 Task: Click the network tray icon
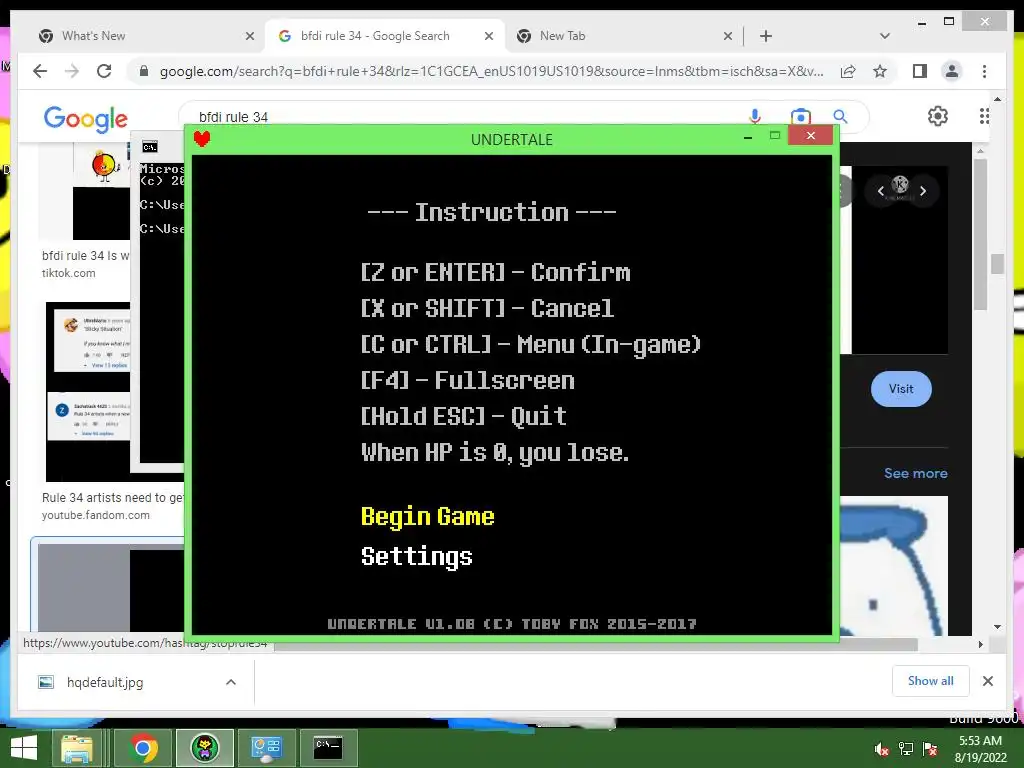pos(906,749)
